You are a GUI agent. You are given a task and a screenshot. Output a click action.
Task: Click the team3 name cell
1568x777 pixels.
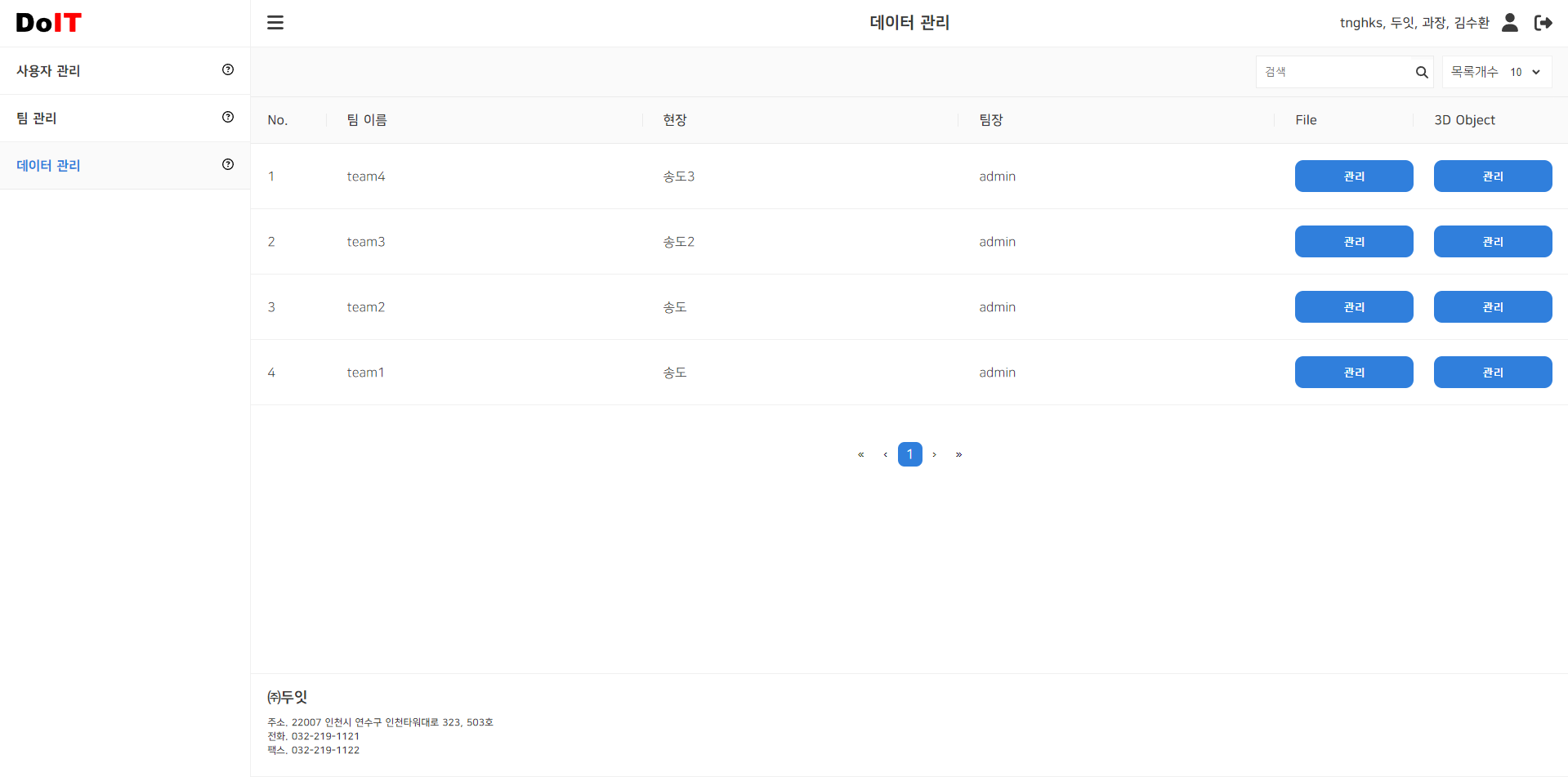(x=366, y=242)
